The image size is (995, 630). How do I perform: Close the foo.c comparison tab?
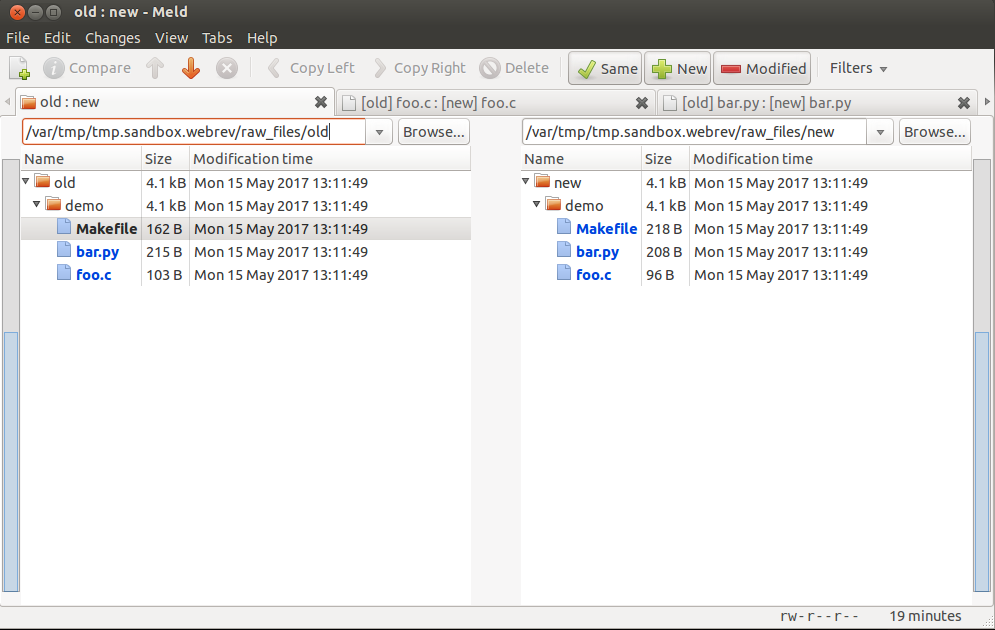point(642,103)
